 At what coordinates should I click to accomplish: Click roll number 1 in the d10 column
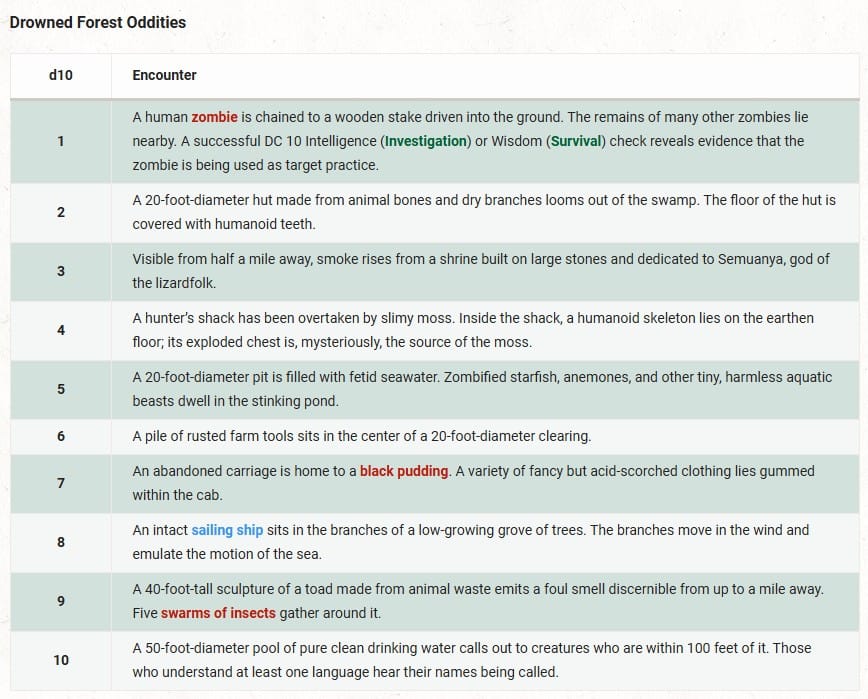point(61,141)
